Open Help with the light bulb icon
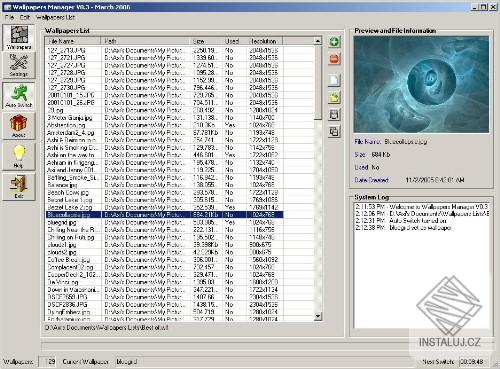Viewport: 500px width, 369px height. point(19,156)
